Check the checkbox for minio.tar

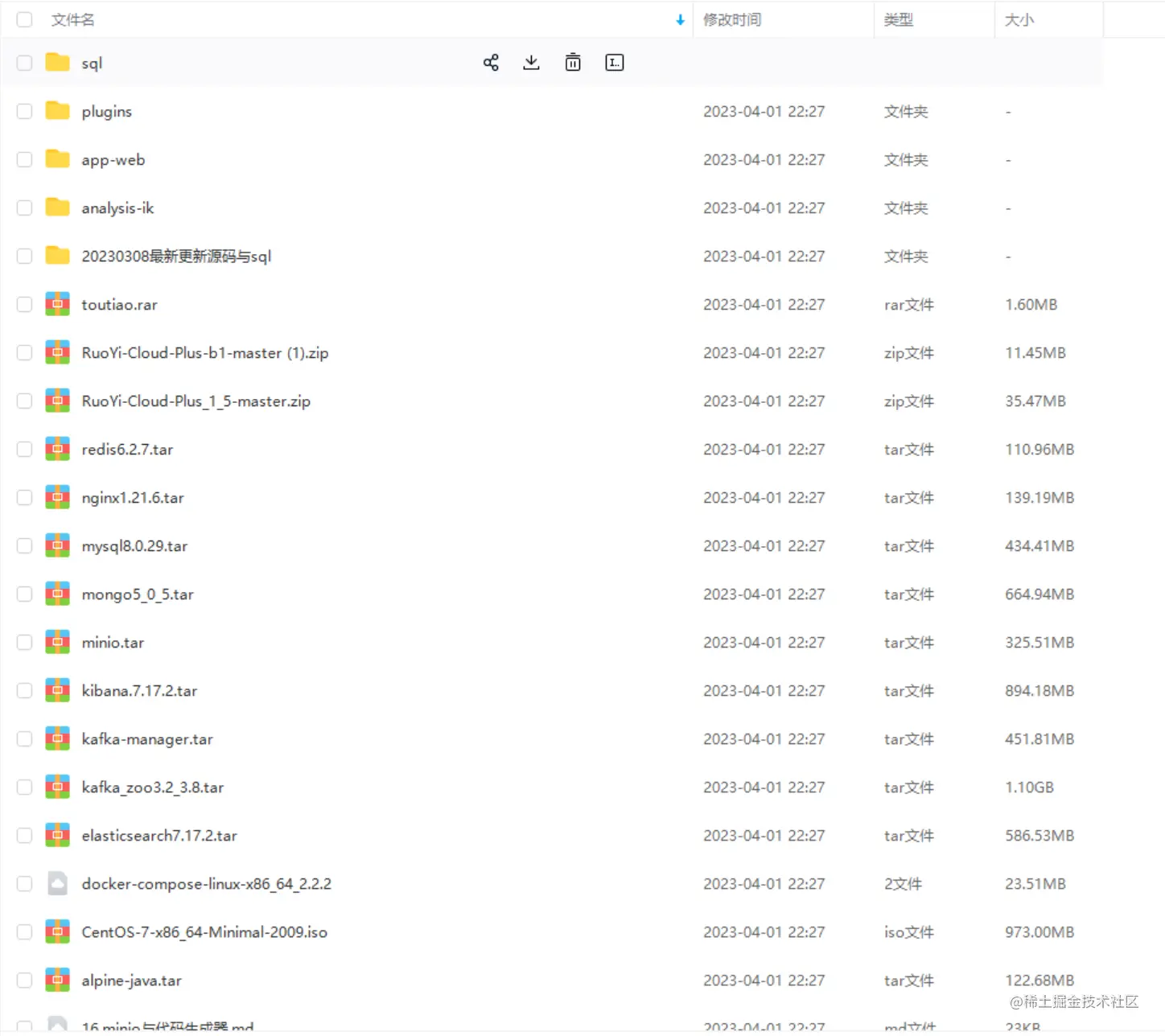point(24,642)
